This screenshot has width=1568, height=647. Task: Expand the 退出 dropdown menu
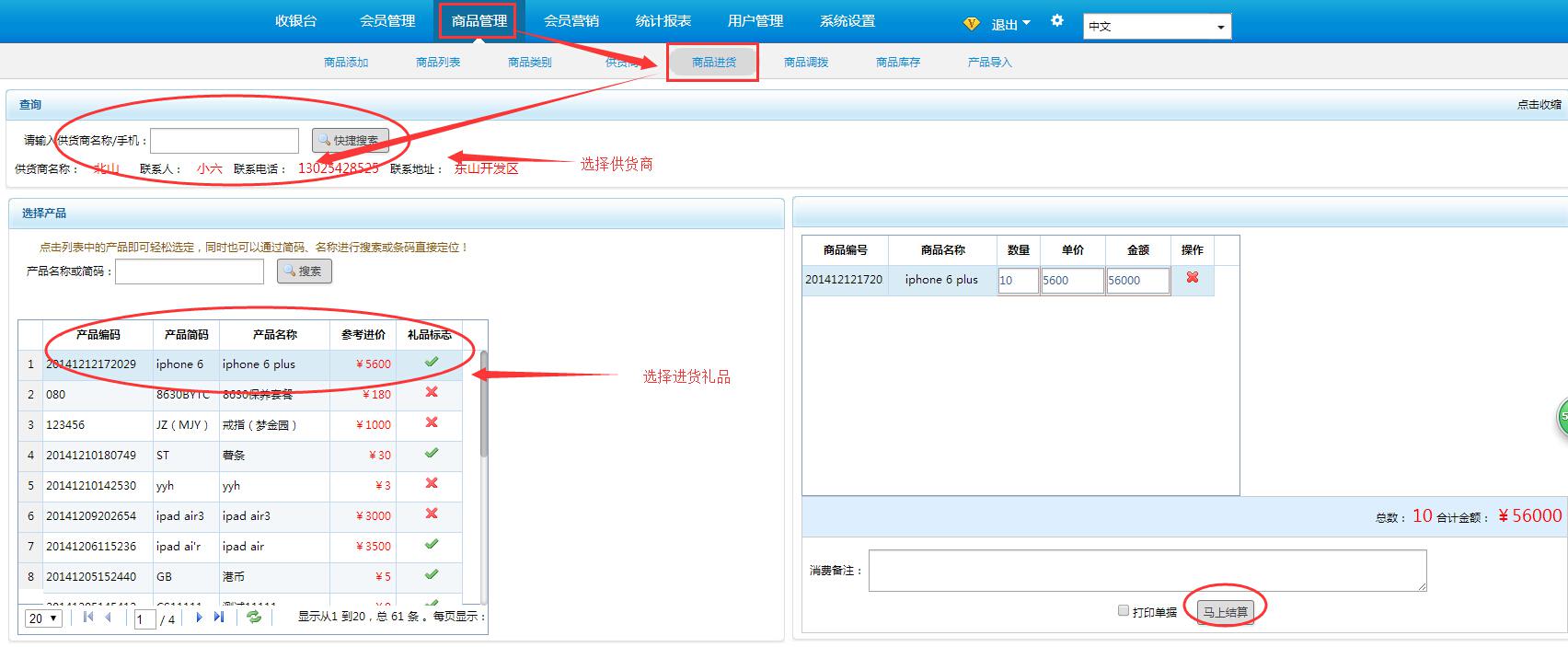pos(1010,25)
